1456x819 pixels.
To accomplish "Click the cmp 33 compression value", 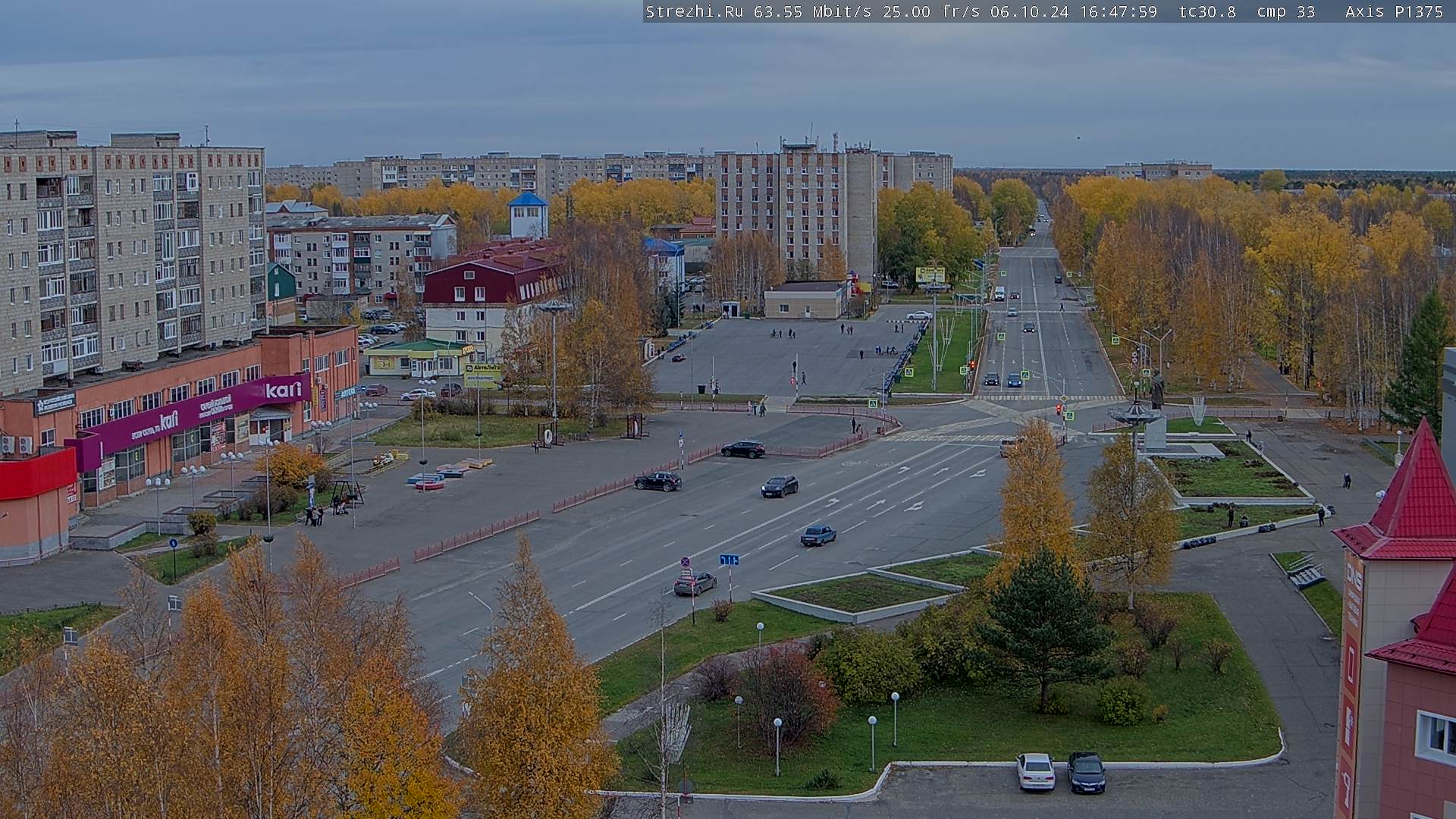I will (x=1285, y=11).
